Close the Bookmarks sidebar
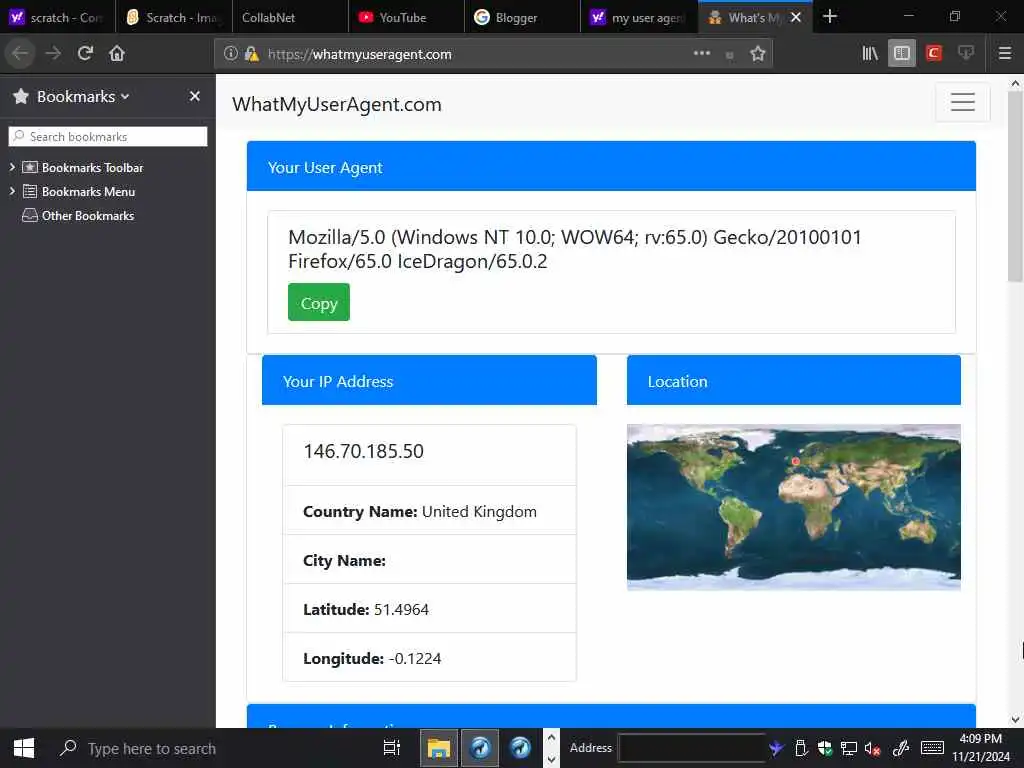The image size is (1024, 768). coord(195,96)
